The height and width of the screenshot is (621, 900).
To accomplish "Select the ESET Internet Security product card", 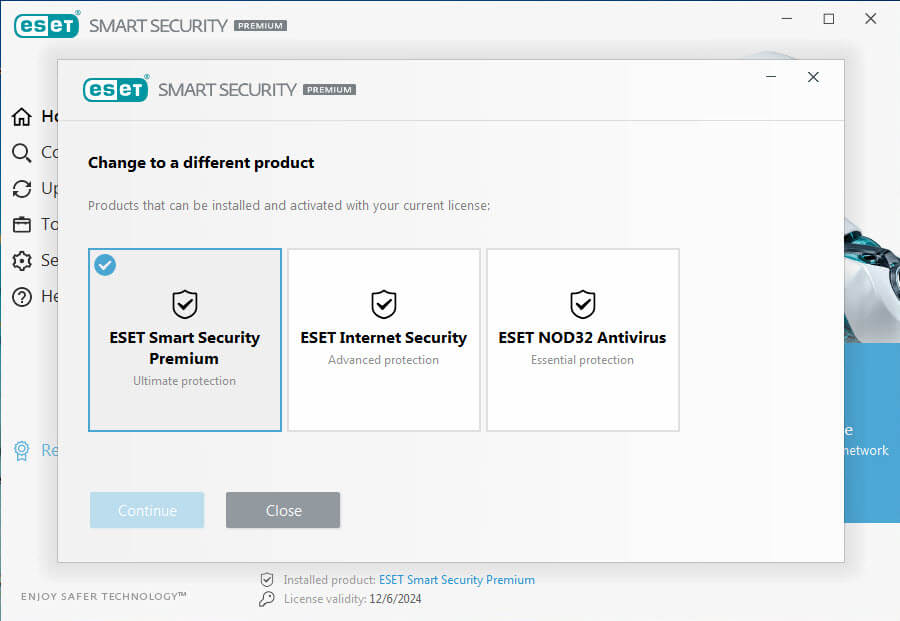I will tap(384, 340).
